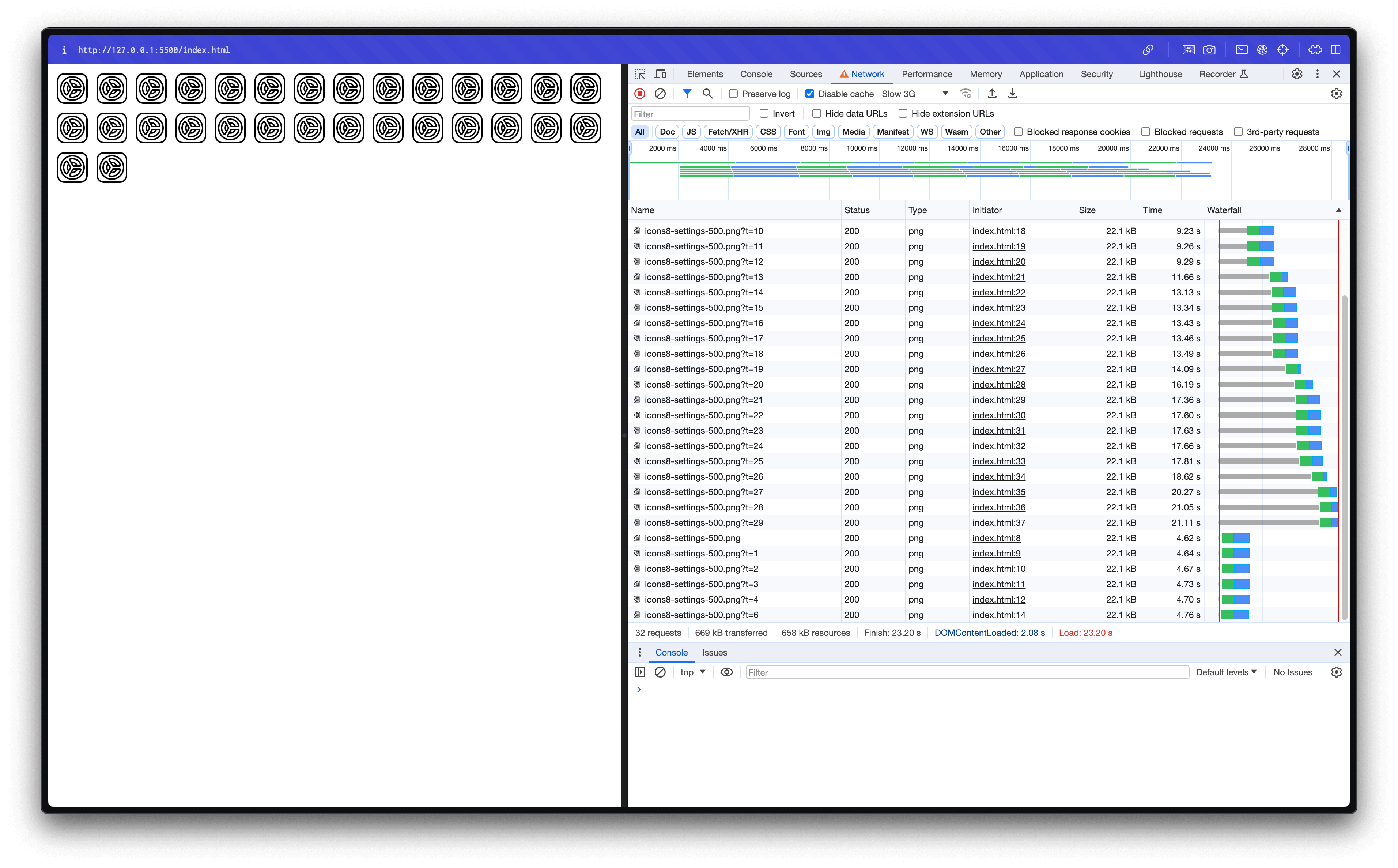The height and width of the screenshot is (868, 1398).
Task: Click the import HAR file upload icon
Action: (992, 94)
